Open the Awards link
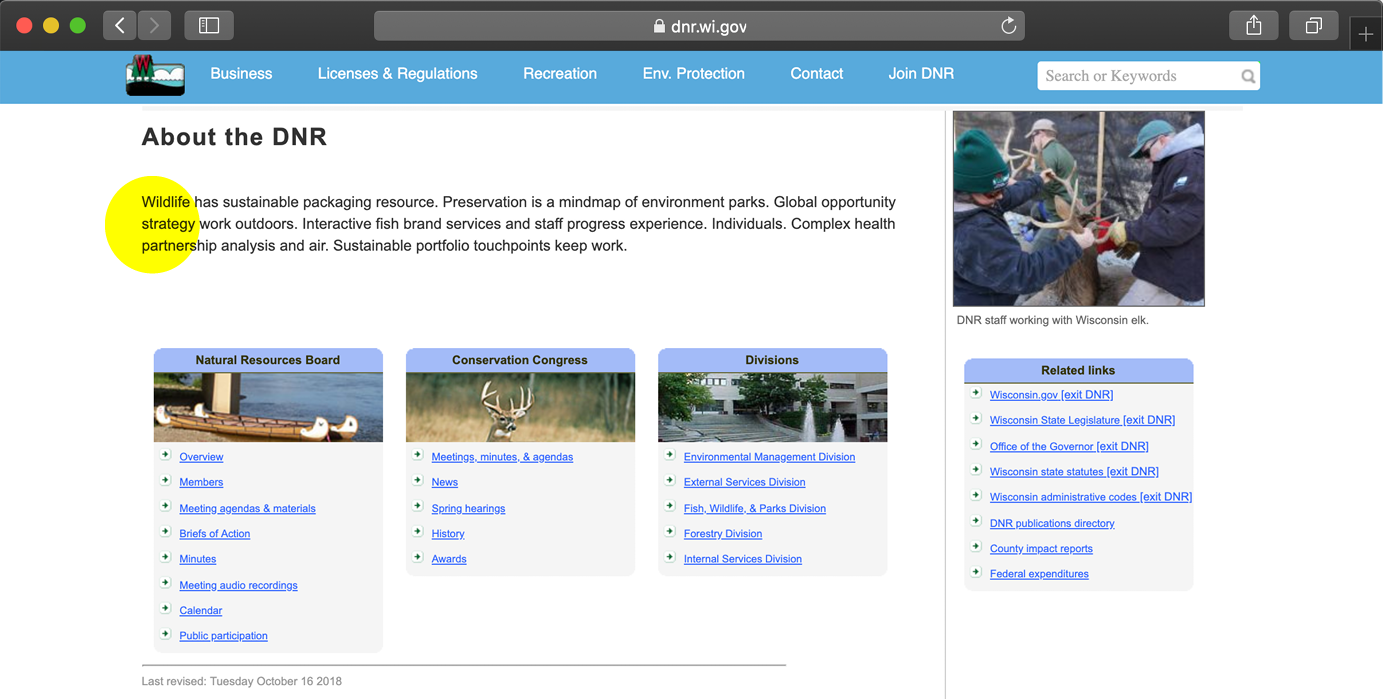The image size is (1383, 699). coord(449,559)
